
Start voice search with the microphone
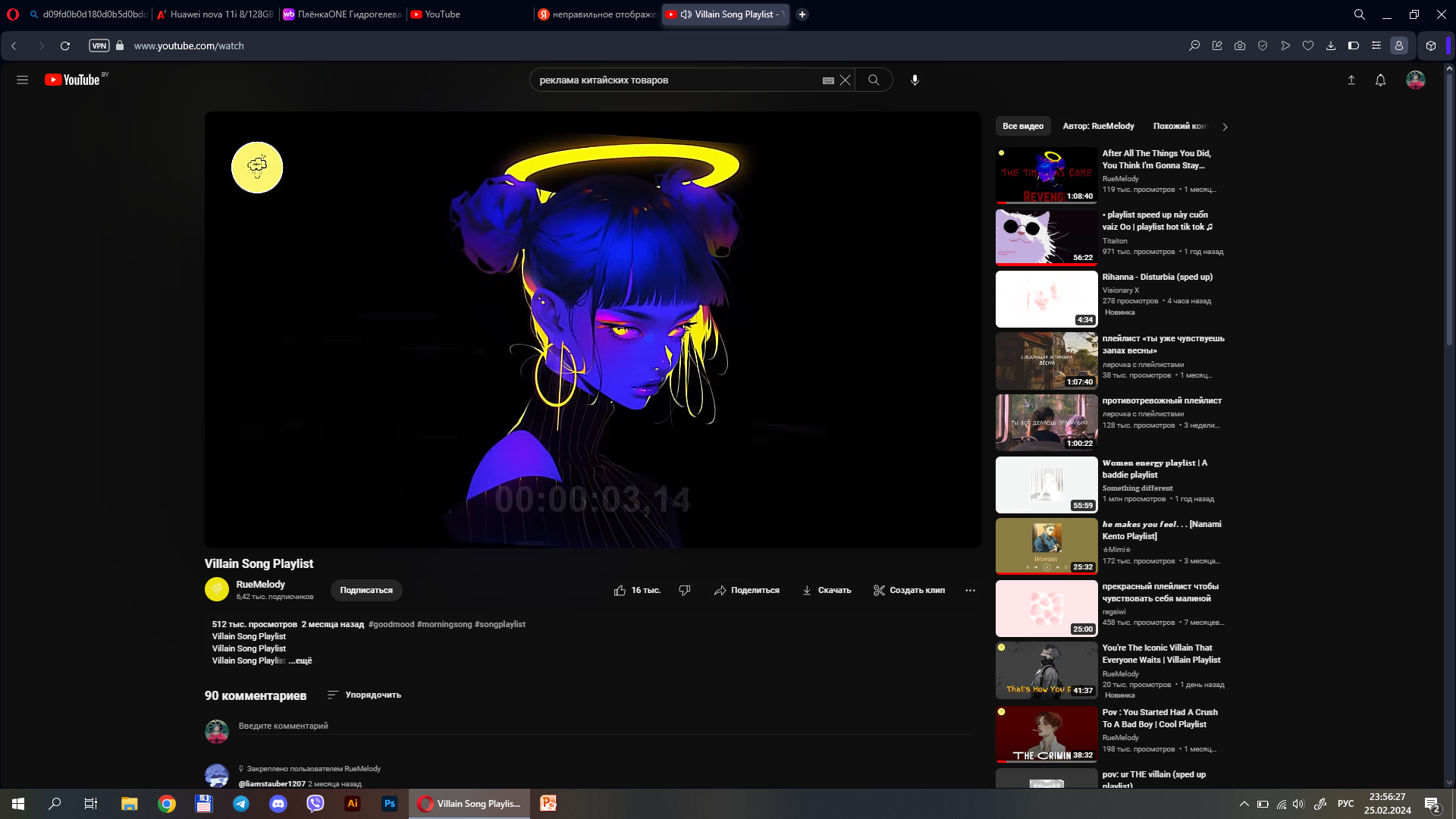915,80
